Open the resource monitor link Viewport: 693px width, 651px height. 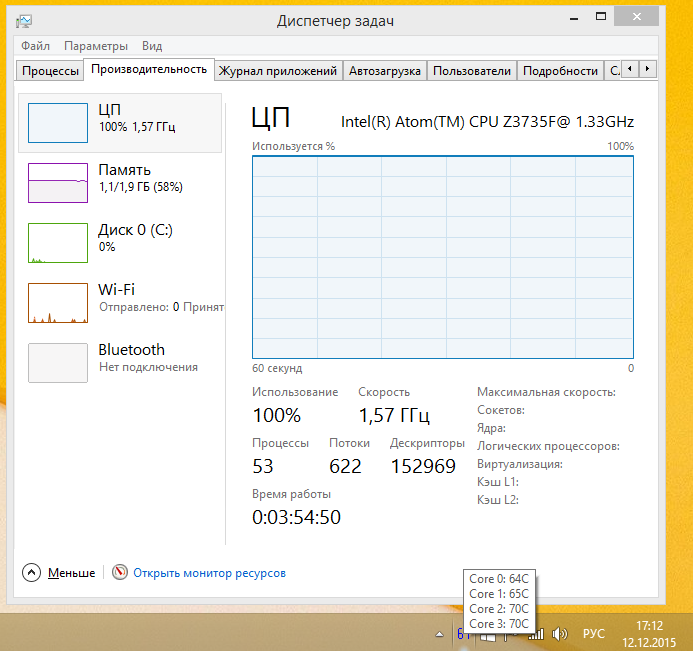(209, 573)
